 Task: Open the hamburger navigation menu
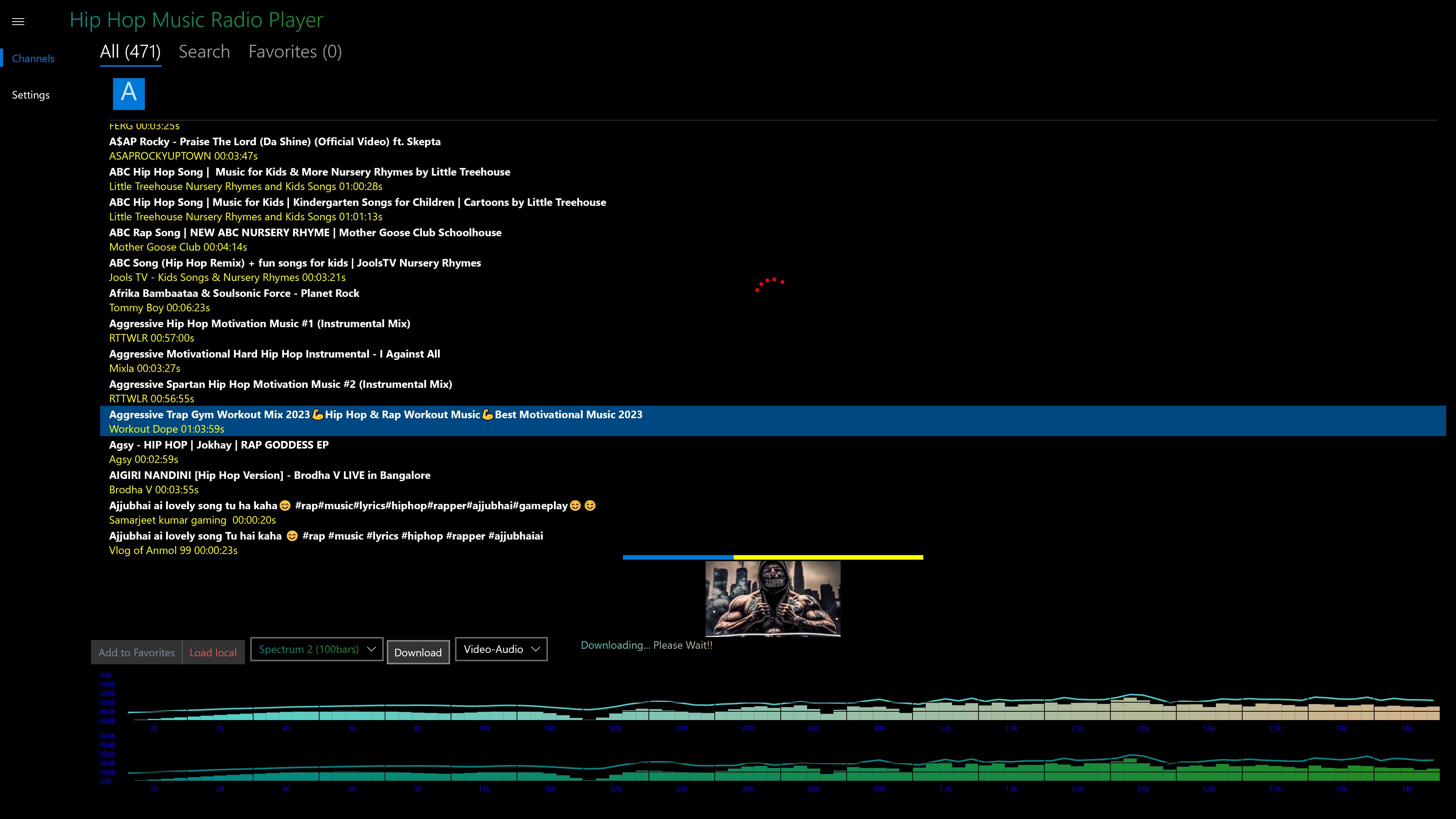coord(18,22)
